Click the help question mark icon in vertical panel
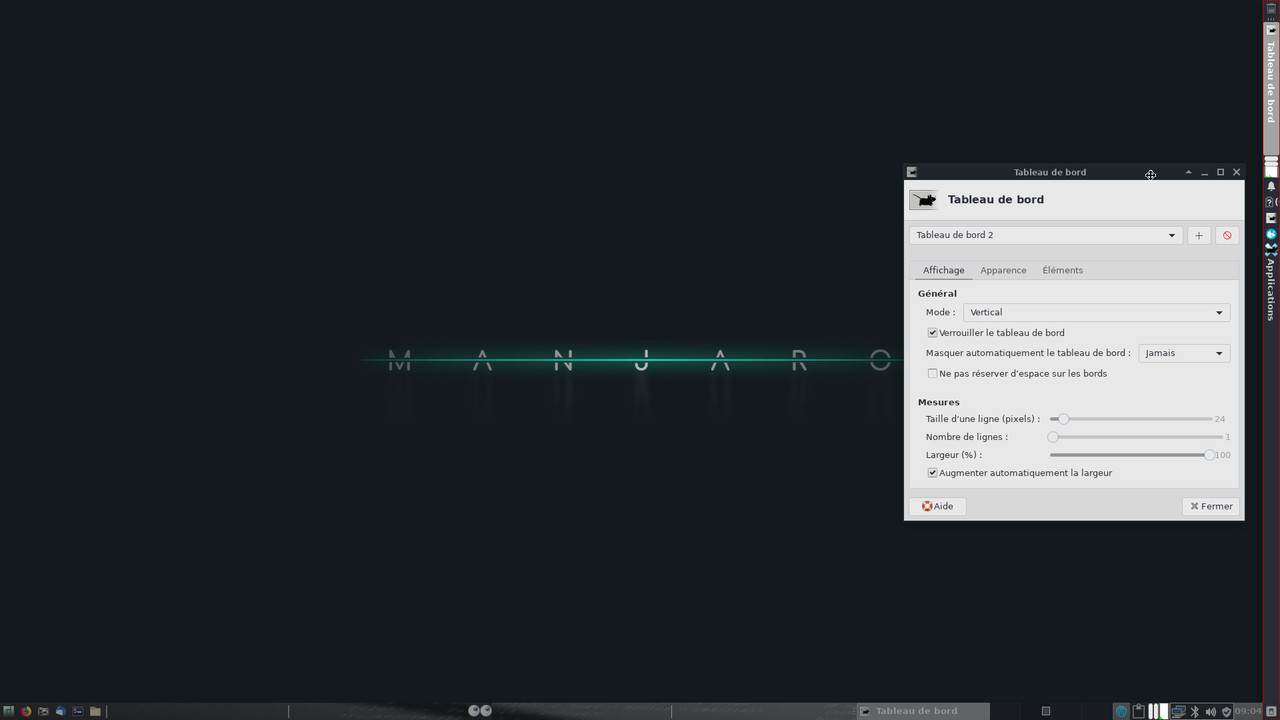1280x720 pixels. pos(1270,202)
